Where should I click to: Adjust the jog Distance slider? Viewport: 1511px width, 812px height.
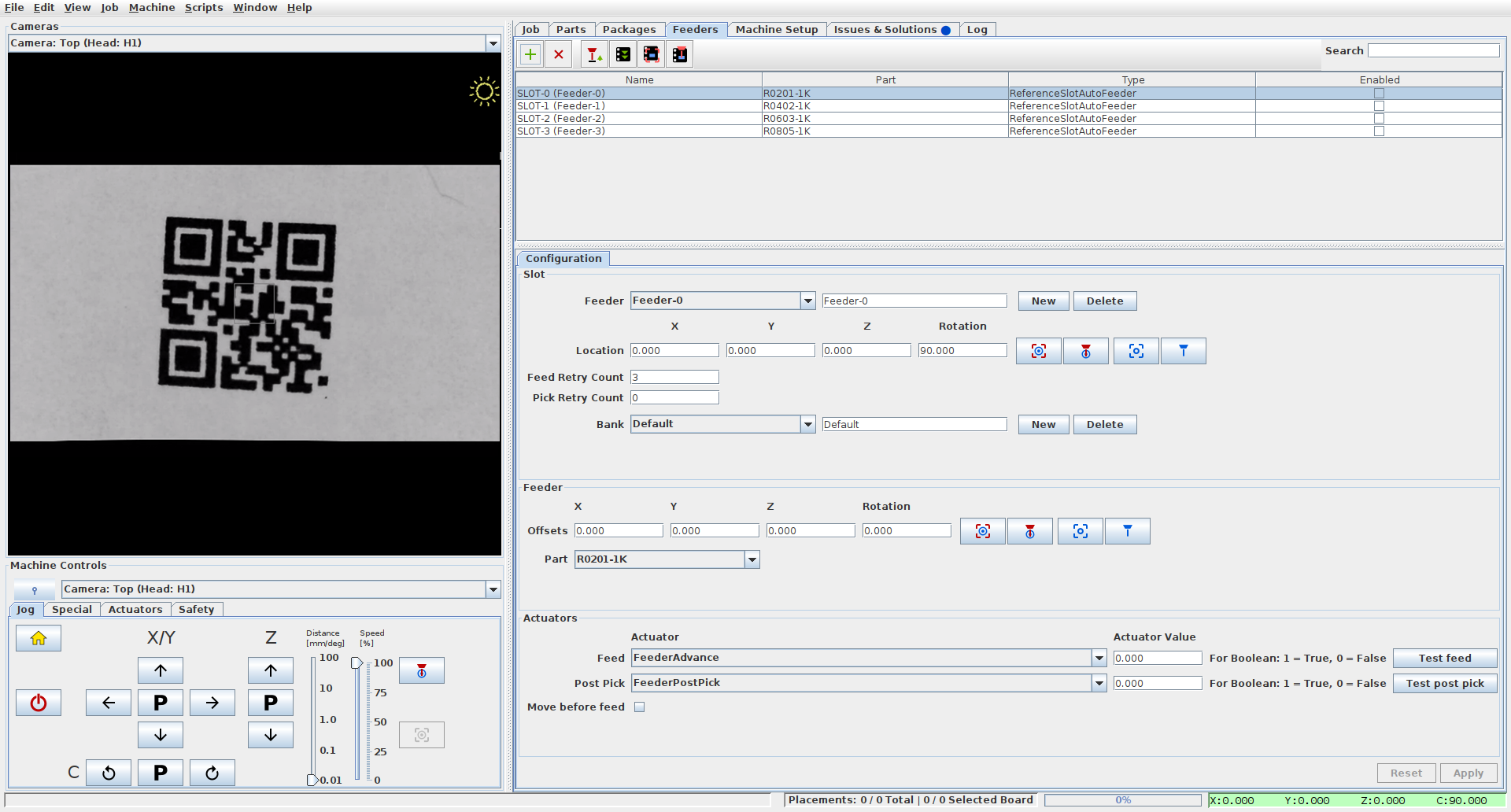click(312, 780)
